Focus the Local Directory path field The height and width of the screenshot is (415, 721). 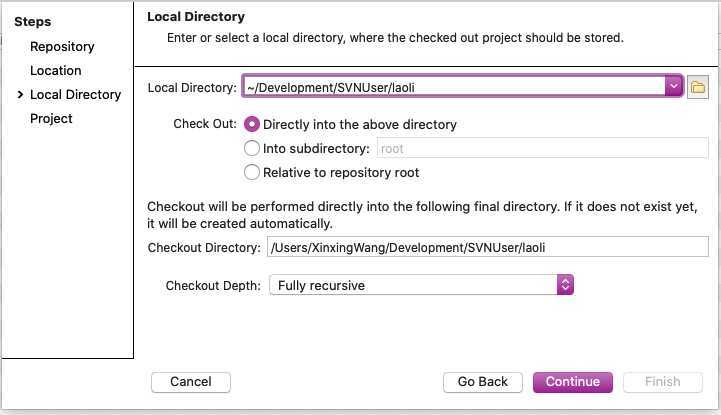click(454, 86)
